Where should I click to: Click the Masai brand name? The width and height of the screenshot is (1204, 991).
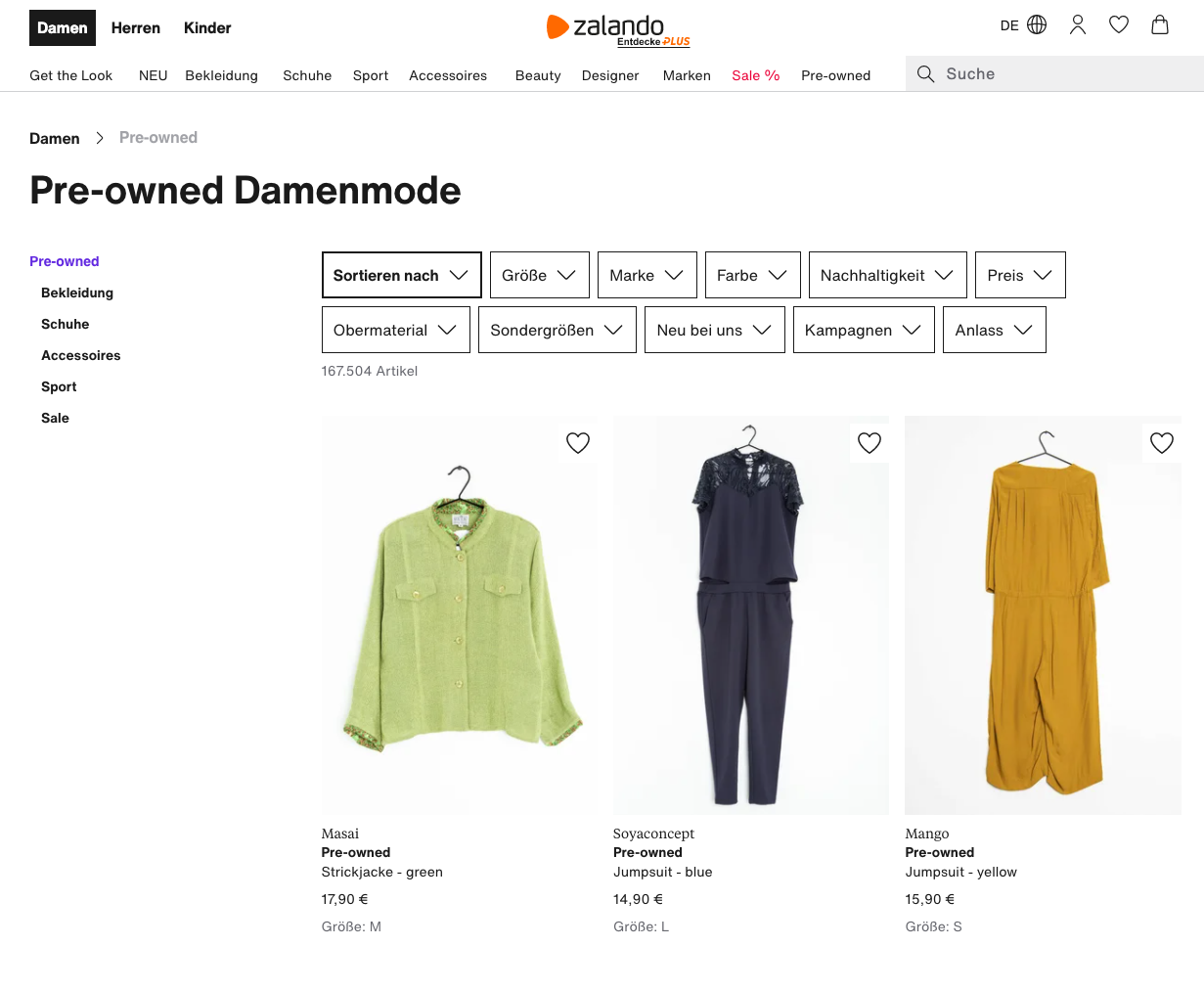(340, 833)
